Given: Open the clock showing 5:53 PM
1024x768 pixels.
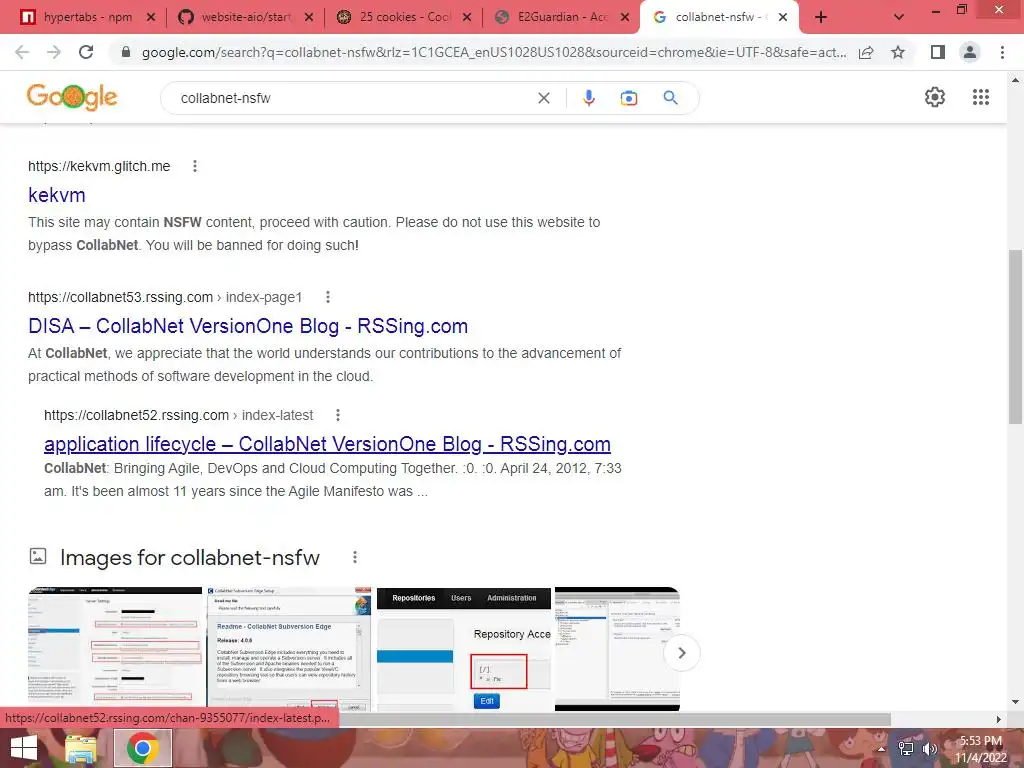Looking at the screenshot, I should pos(980,749).
